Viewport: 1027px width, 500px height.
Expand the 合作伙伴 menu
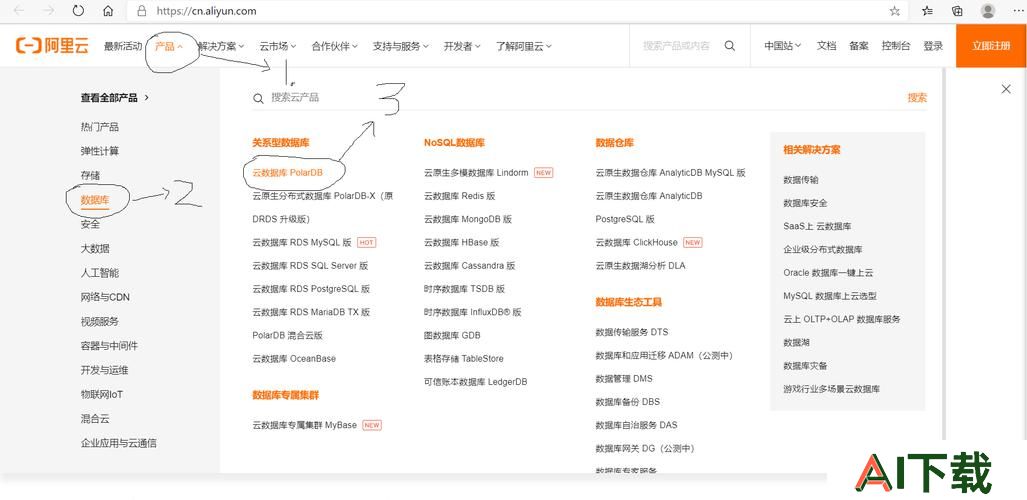click(x=335, y=46)
